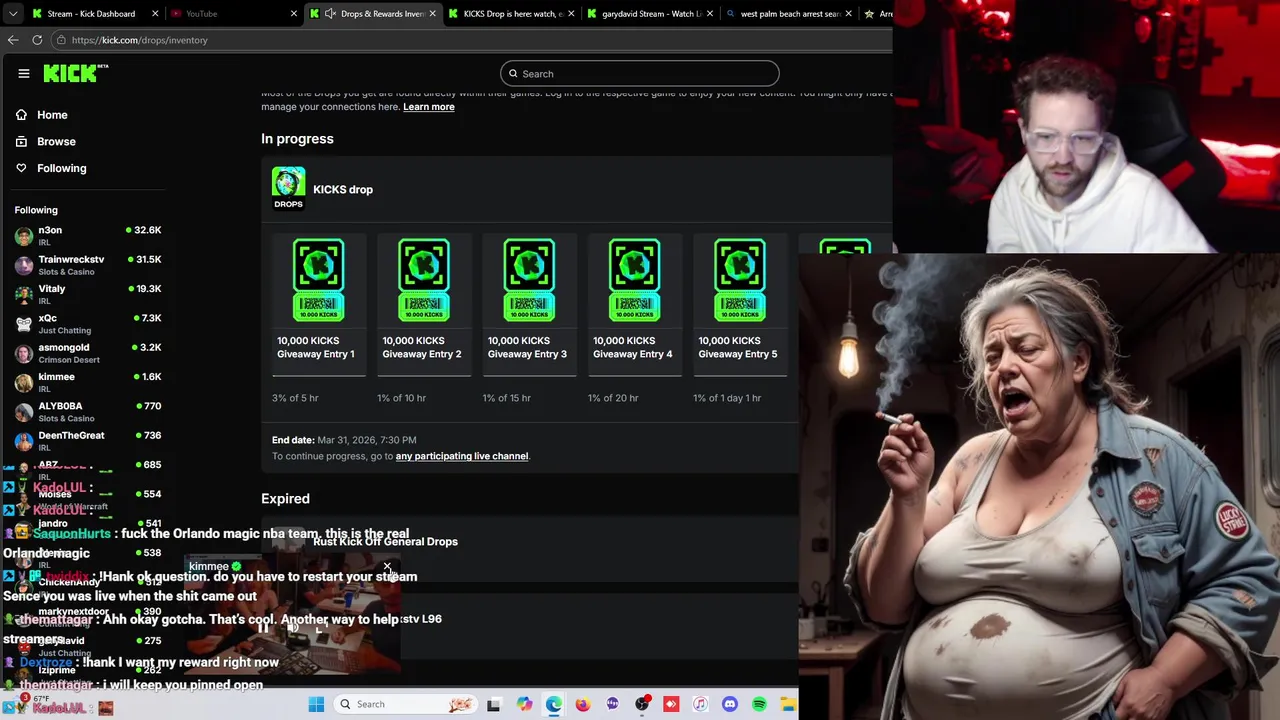Click the '1% of 1 day 1 hr' text

pyautogui.click(x=727, y=398)
